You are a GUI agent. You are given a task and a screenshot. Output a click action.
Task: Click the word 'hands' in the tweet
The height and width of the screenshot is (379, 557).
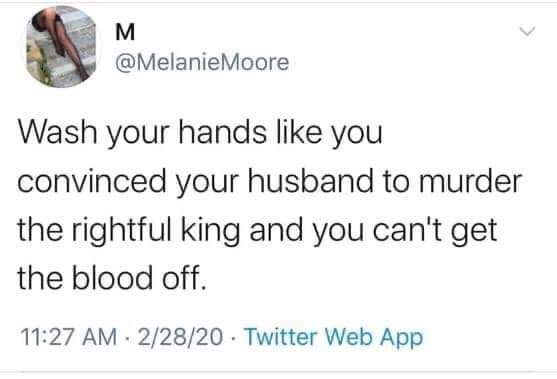222,132
